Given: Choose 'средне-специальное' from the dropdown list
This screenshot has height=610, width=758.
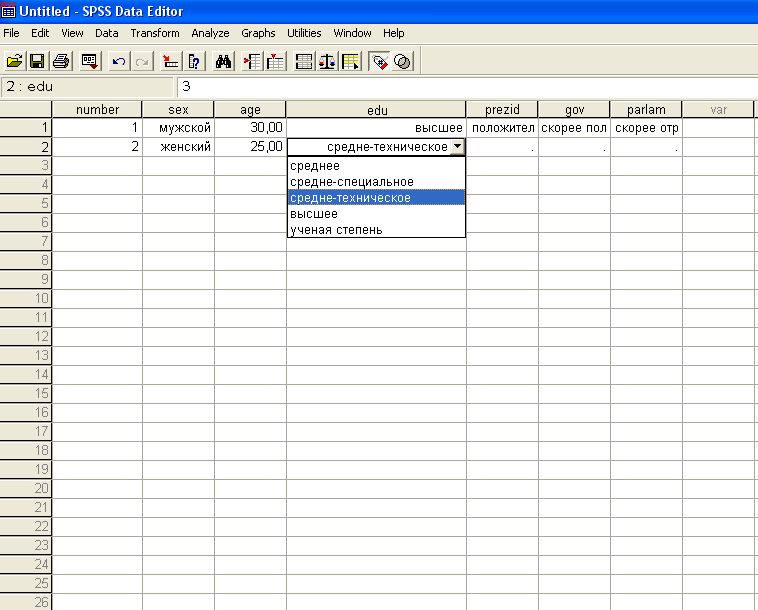Looking at the screenshot, I should [376, 182].
